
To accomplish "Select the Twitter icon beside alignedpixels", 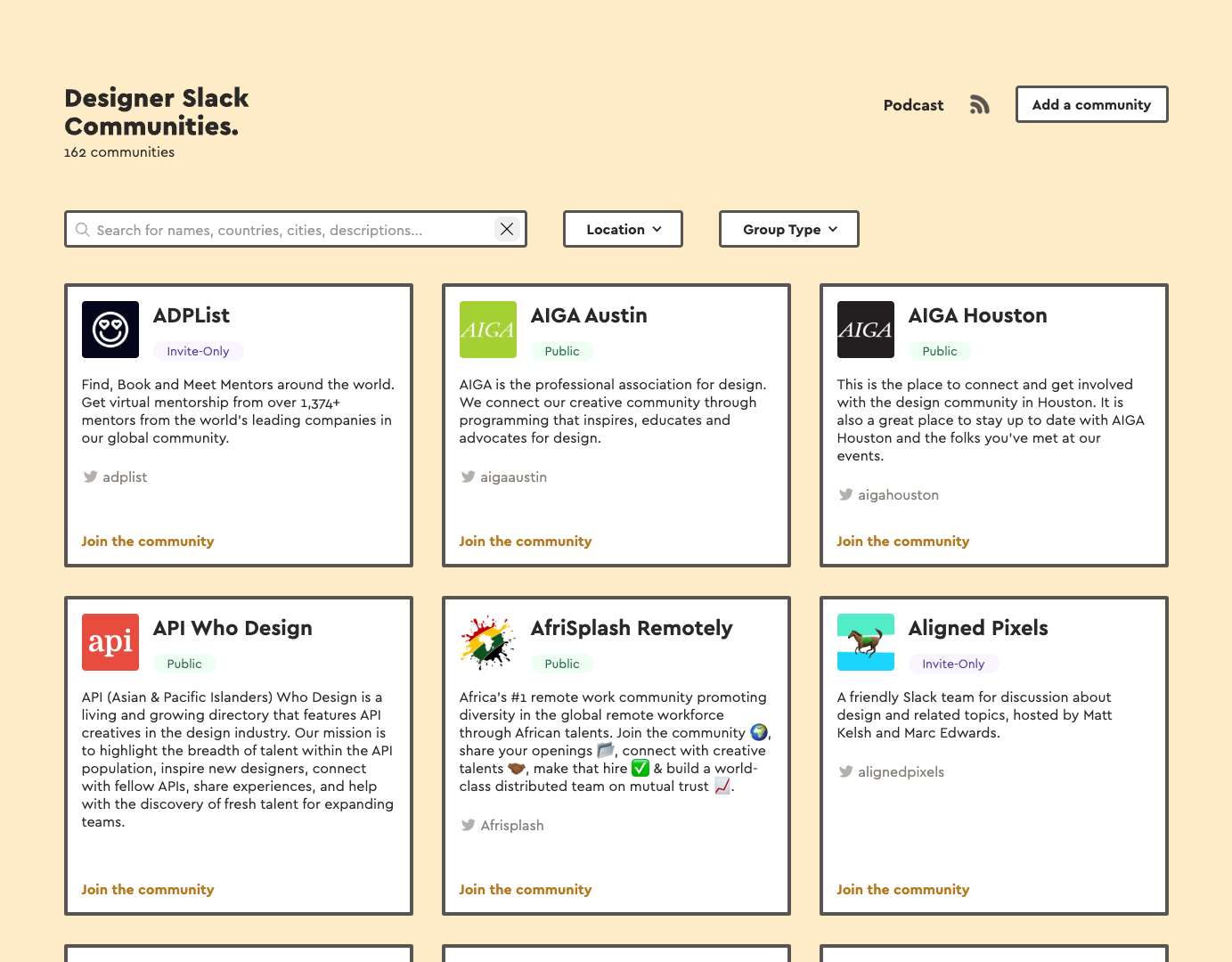I will 846,771.
